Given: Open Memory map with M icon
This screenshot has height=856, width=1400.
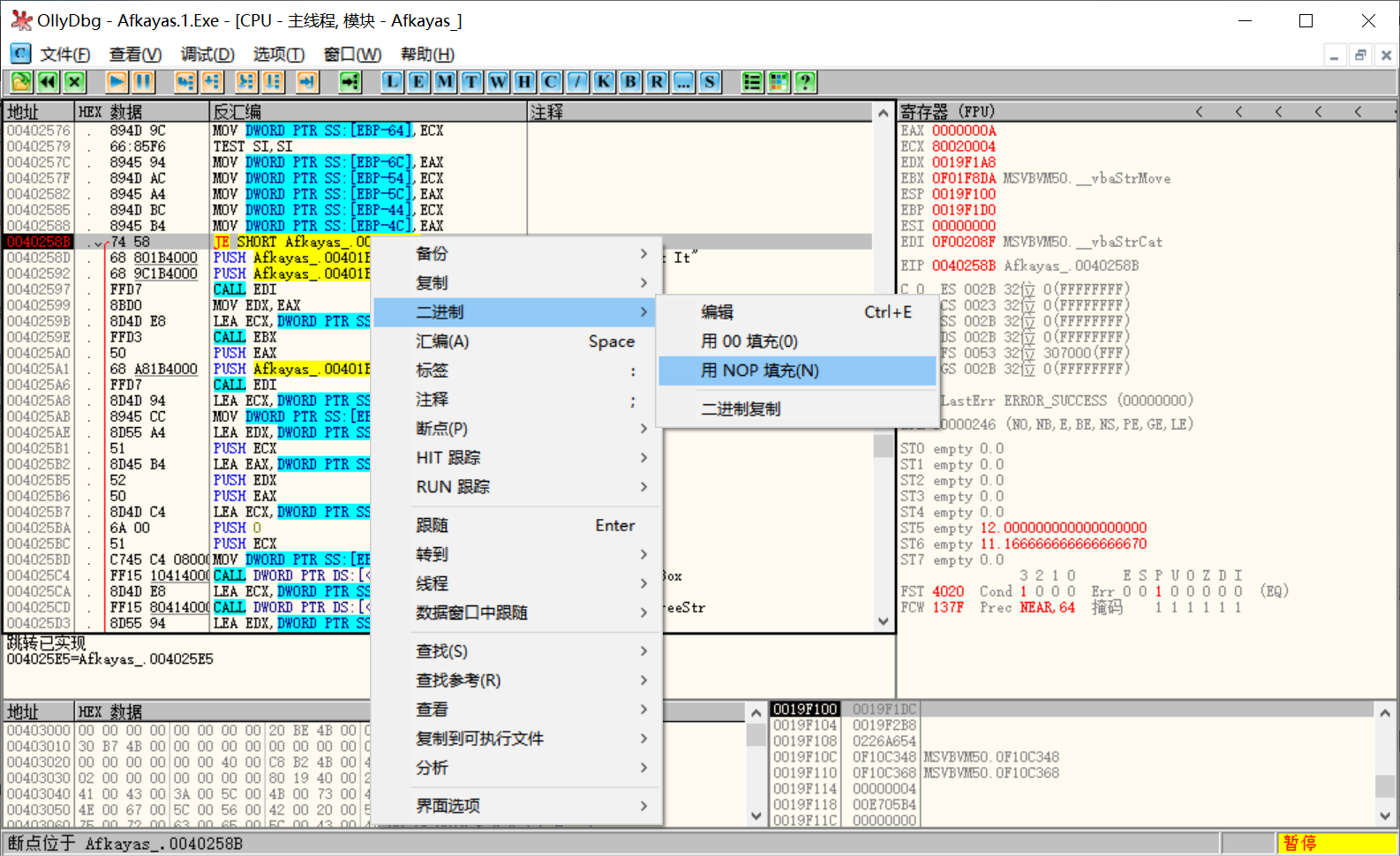Looking at the screenshot, I should pyautogui.click(x=445, y=82).
